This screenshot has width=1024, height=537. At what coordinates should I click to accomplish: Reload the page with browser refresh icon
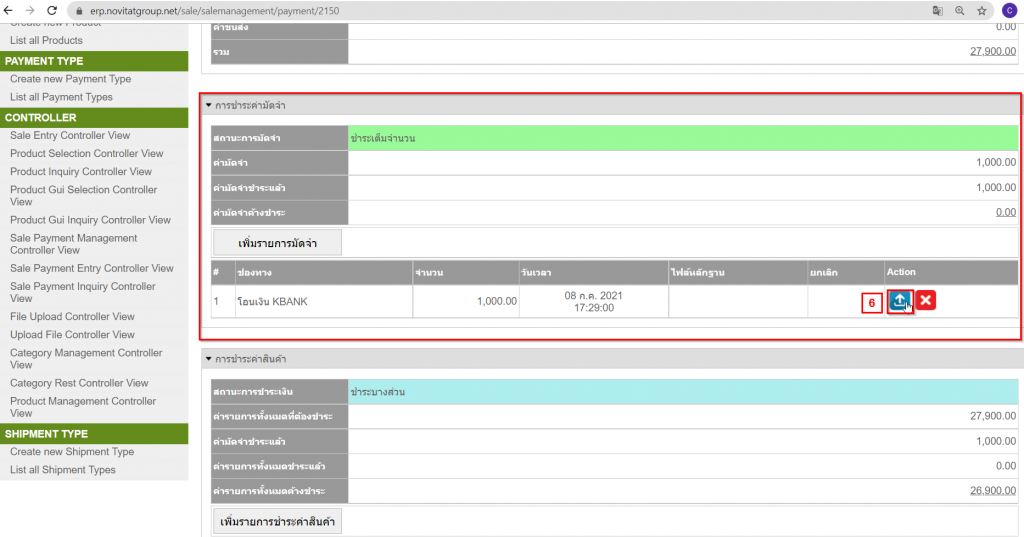coord(52,10)
